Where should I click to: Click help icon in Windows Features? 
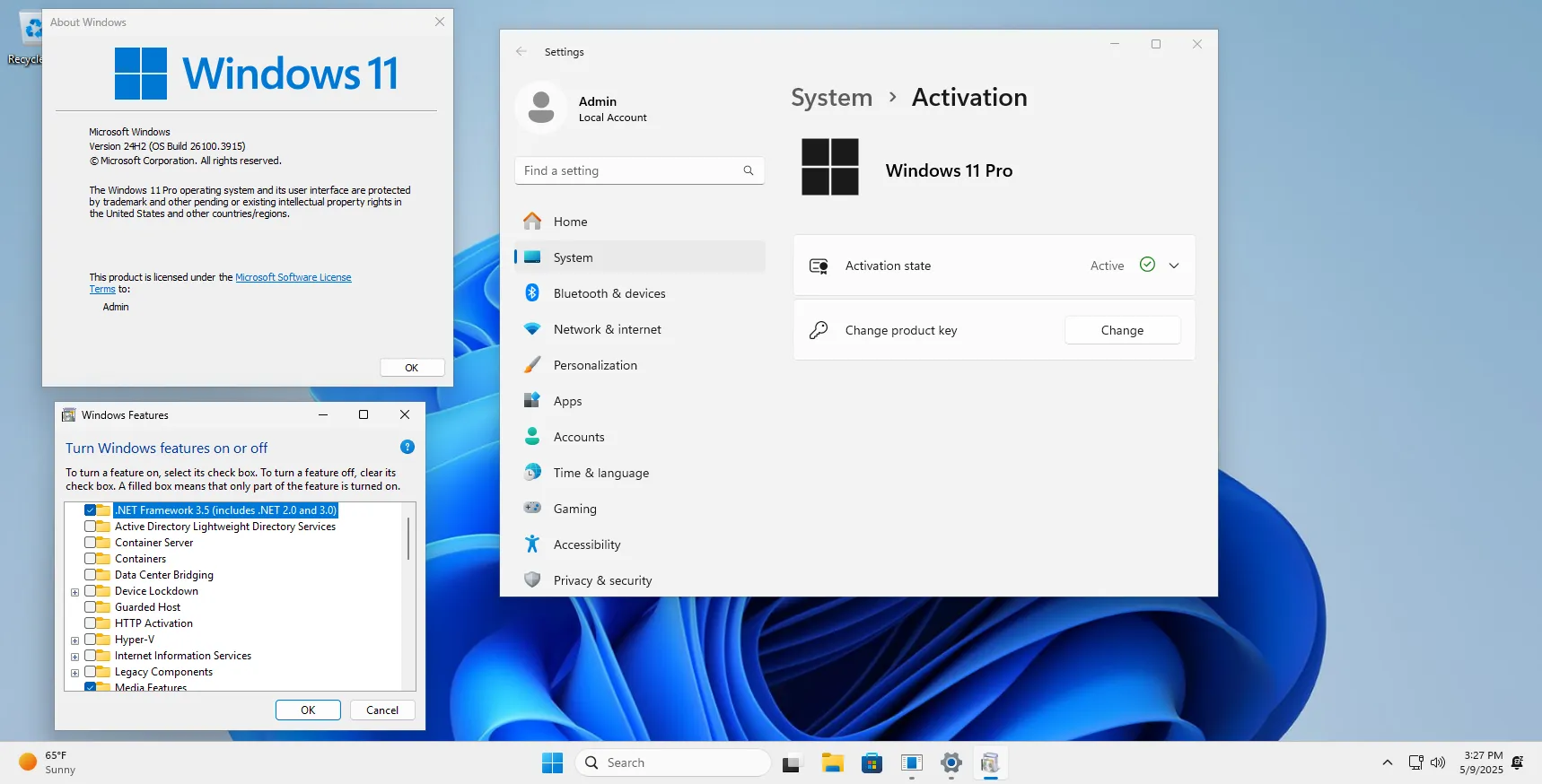pyautogui.click(x=407, y=447)
